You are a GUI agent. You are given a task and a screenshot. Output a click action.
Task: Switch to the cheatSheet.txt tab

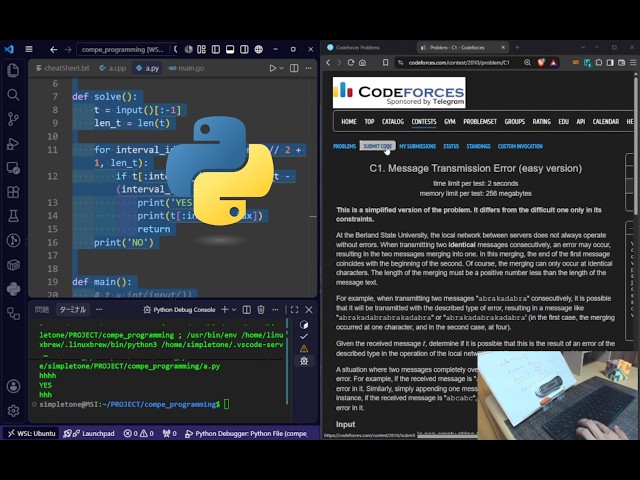[x=62, y=68]
